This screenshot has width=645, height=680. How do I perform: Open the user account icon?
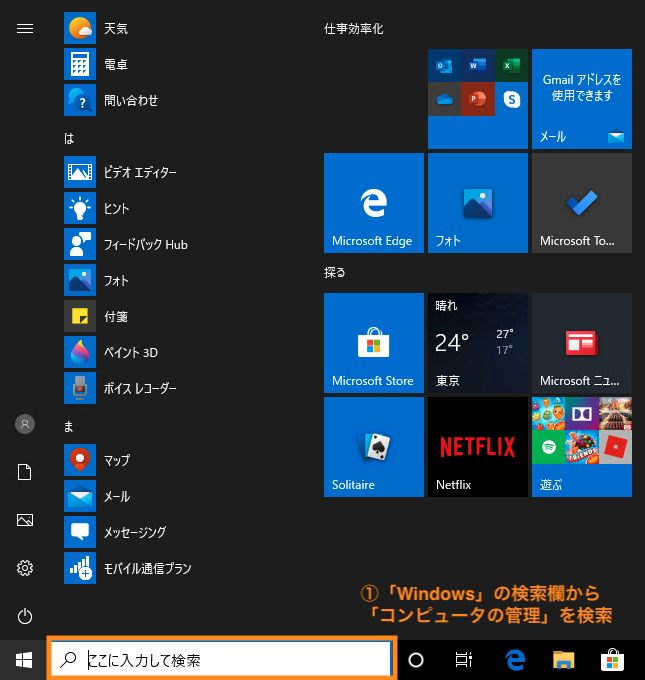[25, 424]
